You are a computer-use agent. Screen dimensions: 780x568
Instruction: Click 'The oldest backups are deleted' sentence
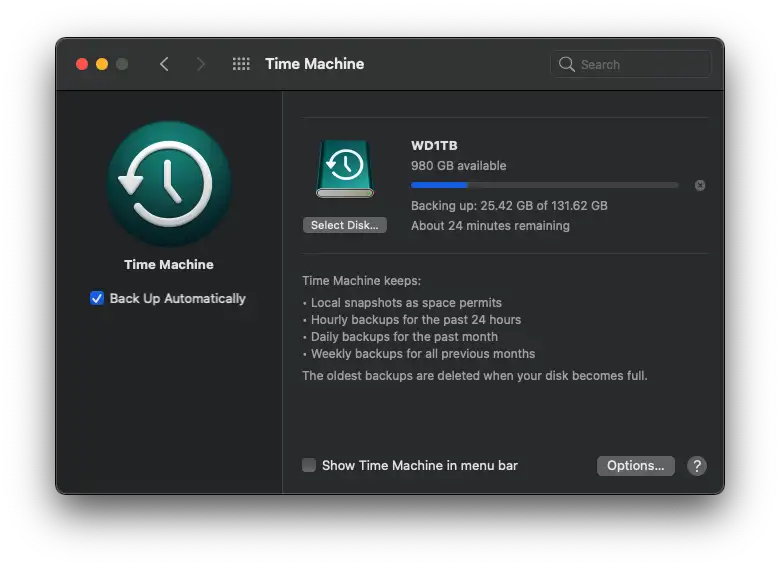point(475,376)
